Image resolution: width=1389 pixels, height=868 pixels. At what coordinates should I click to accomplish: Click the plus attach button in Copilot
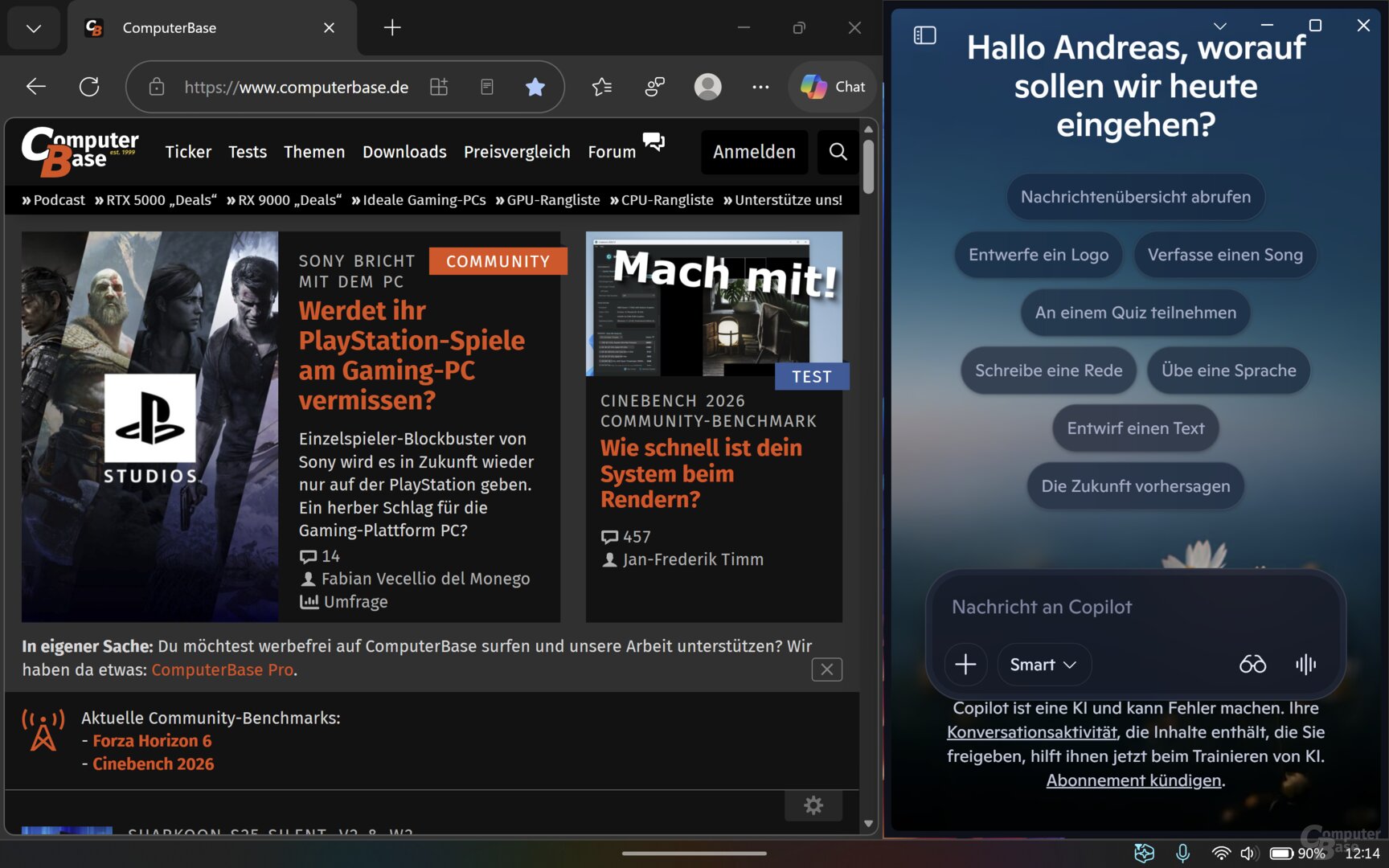(x=965, y=665)
